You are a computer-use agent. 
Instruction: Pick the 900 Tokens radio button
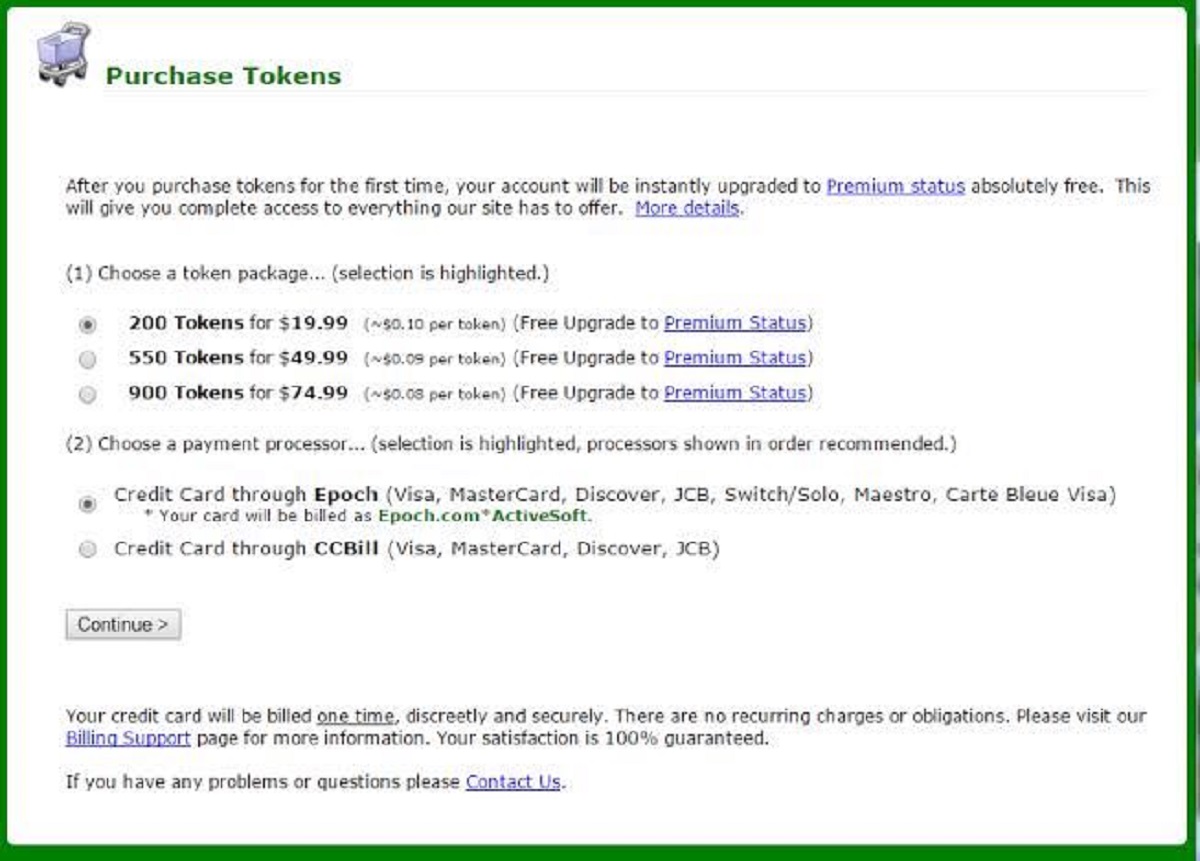pos(88,395)
